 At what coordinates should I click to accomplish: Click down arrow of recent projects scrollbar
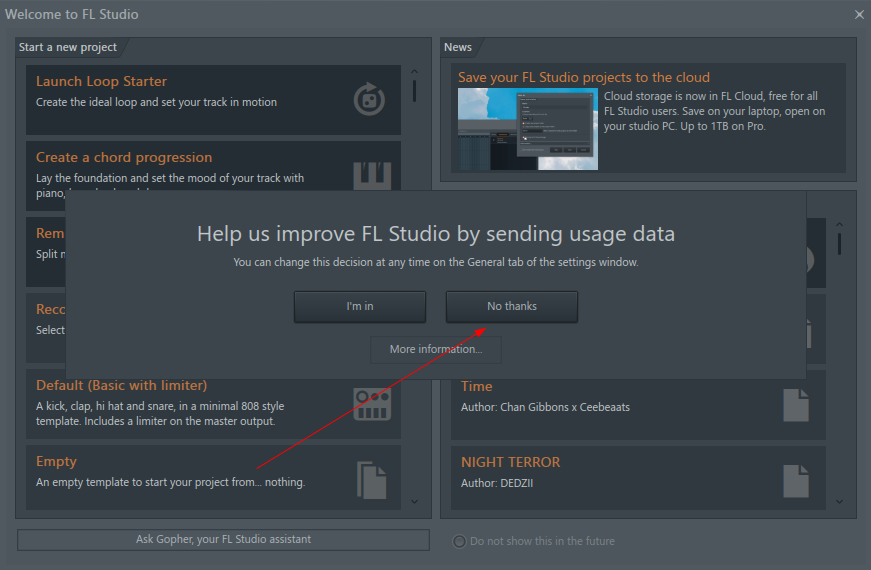pyautogui.click(x=839, y=501)
